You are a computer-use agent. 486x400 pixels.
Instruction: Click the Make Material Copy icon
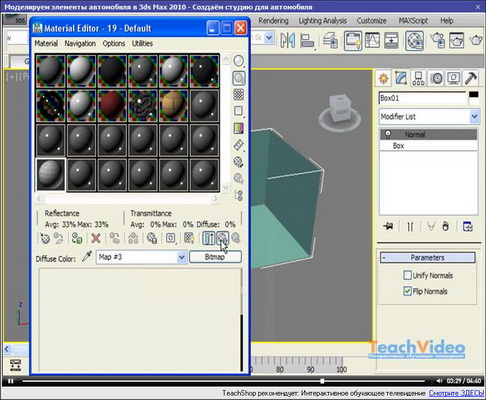115,238
